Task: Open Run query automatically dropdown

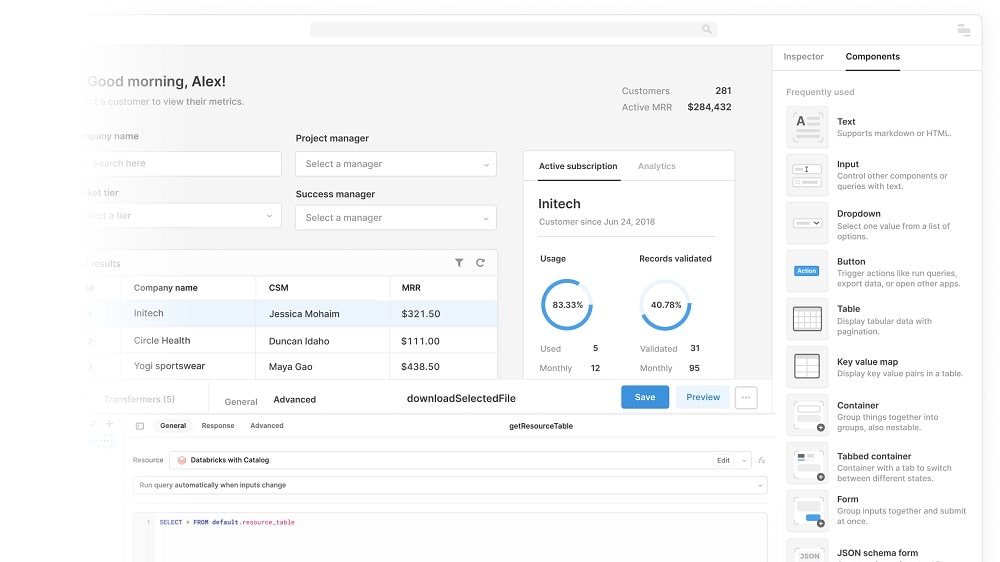Action: click(450, 485)
